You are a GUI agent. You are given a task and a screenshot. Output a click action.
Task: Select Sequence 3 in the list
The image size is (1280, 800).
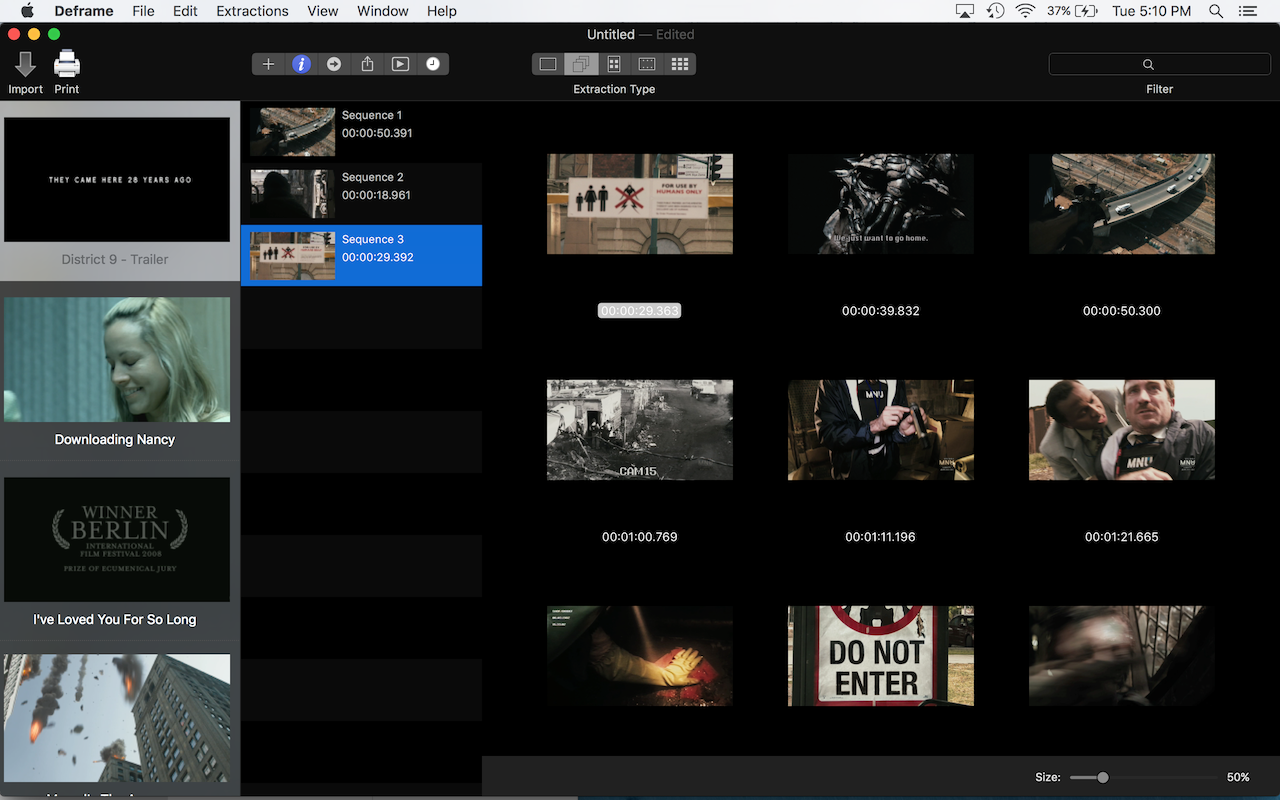point(361,256)
